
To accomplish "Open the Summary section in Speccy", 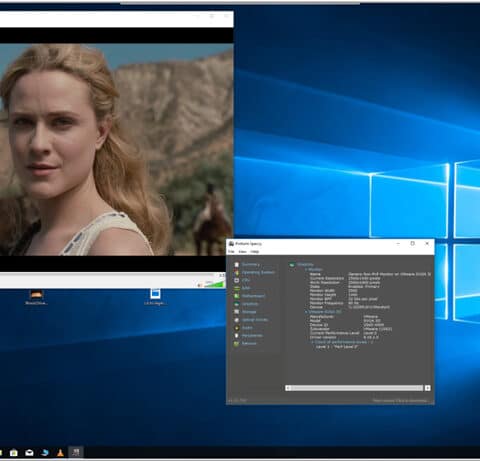I will click(x=247, y=264).
